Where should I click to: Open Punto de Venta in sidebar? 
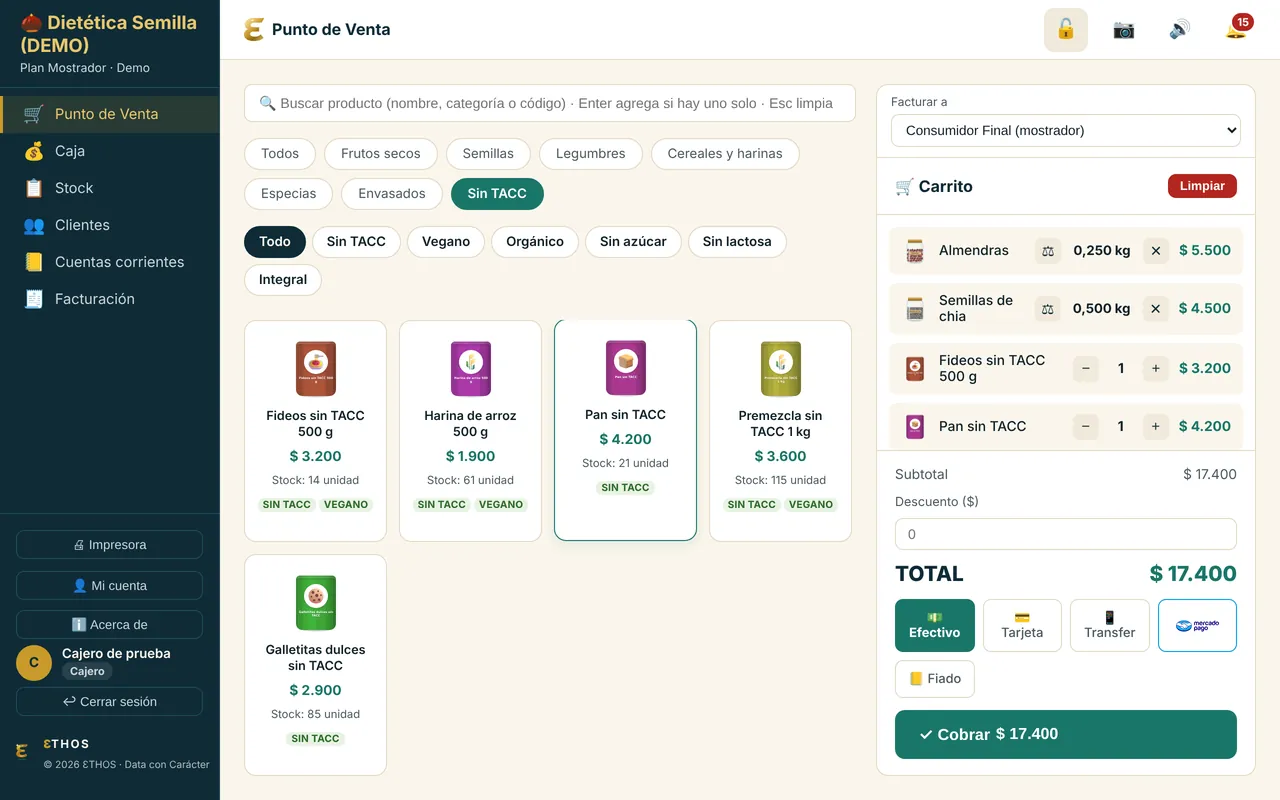110,114
